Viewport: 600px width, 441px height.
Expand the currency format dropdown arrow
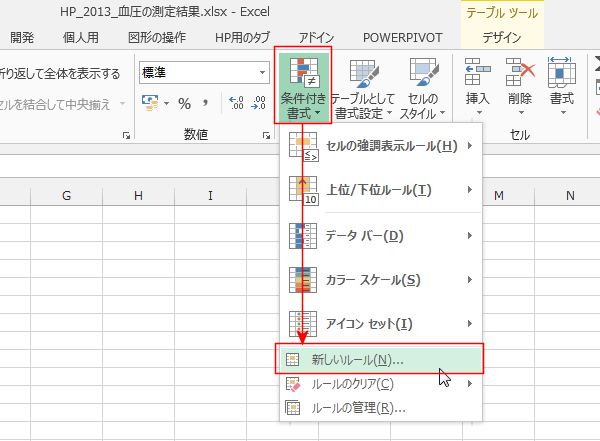pyautogui.click(x=166, y=103)
